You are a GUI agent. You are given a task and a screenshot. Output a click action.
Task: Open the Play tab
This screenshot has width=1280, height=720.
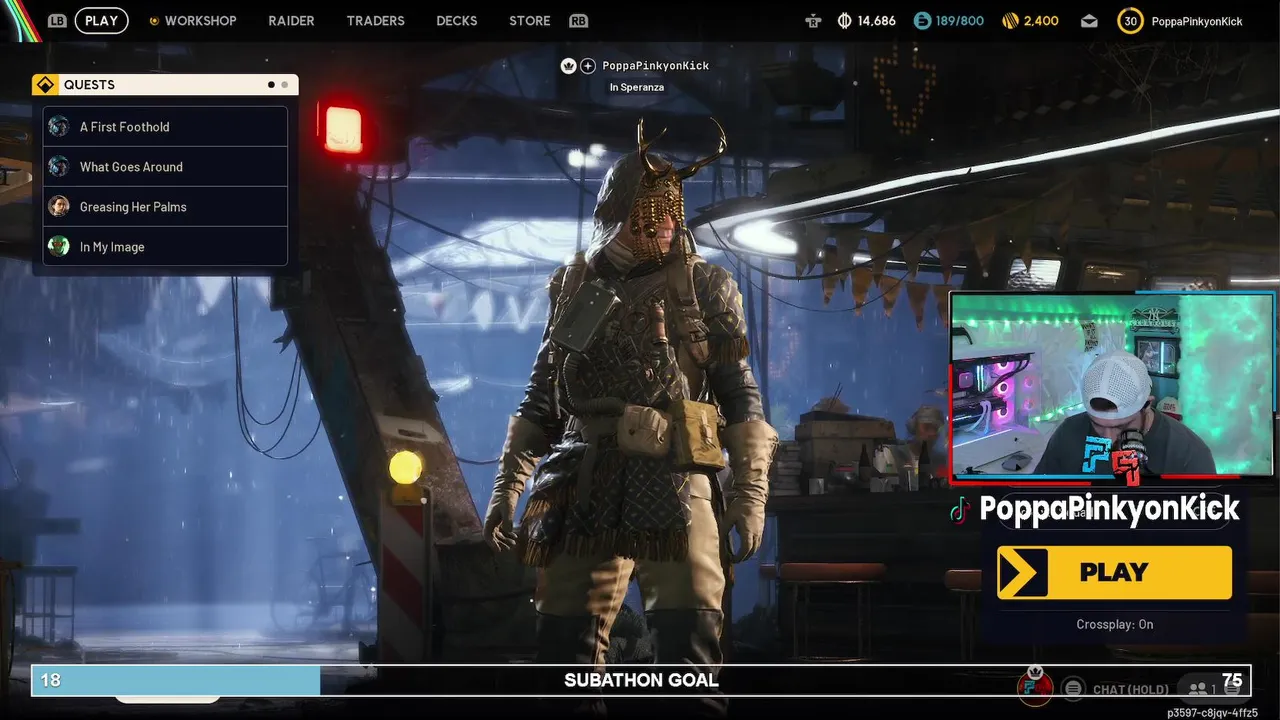tap(101, 20)
